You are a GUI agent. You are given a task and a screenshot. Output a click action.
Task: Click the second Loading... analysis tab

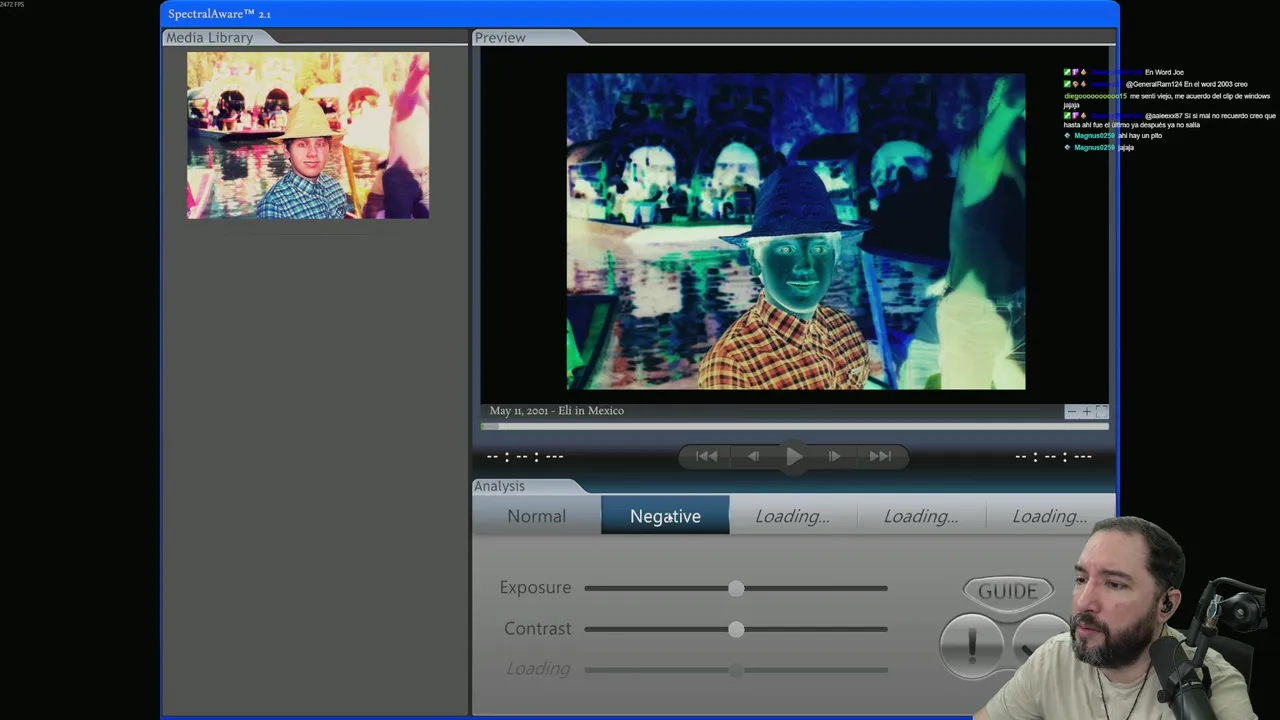pos(921,516)
